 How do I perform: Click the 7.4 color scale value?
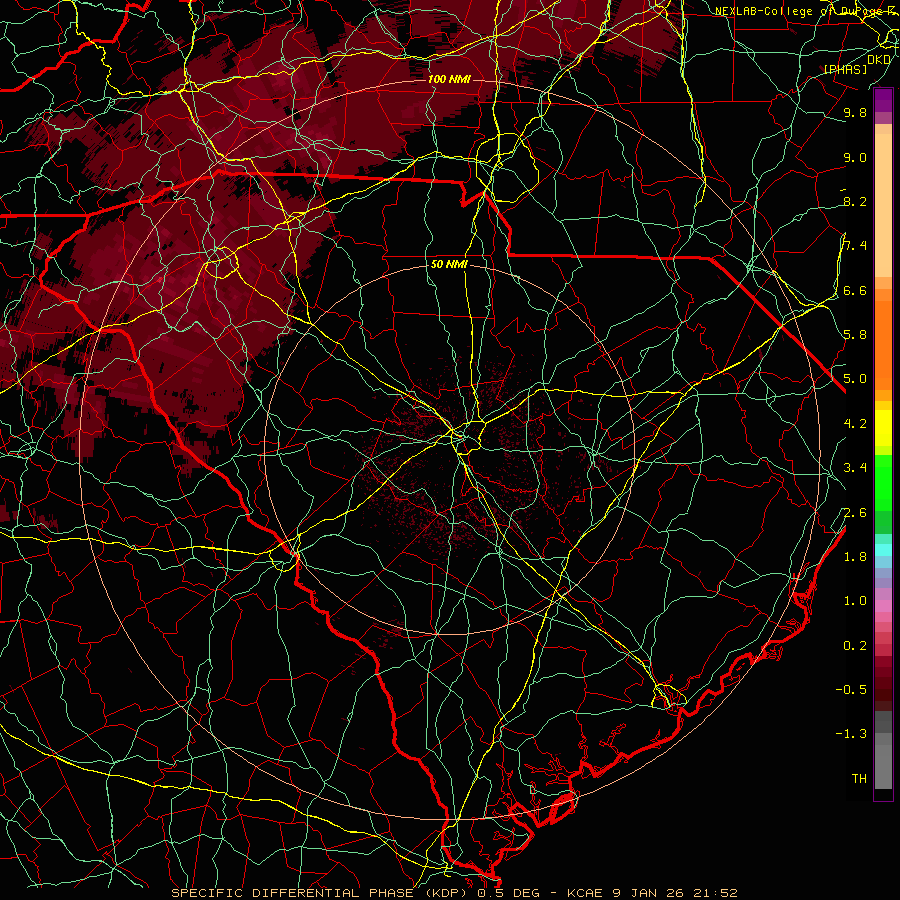point(855,246)
